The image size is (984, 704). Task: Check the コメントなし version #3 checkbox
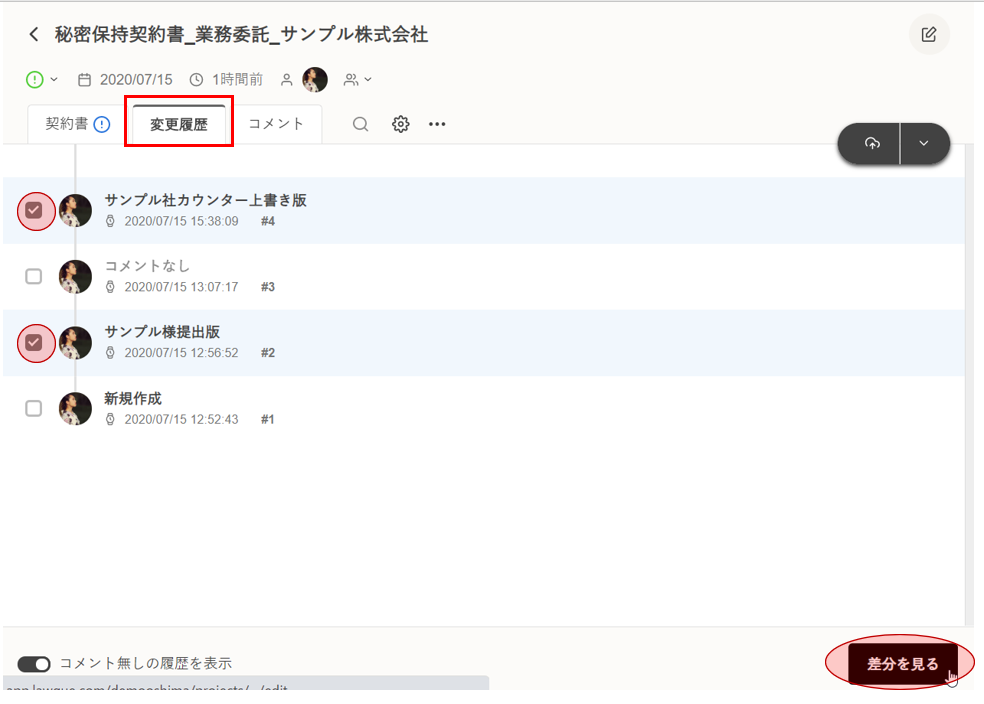(34, 276)
